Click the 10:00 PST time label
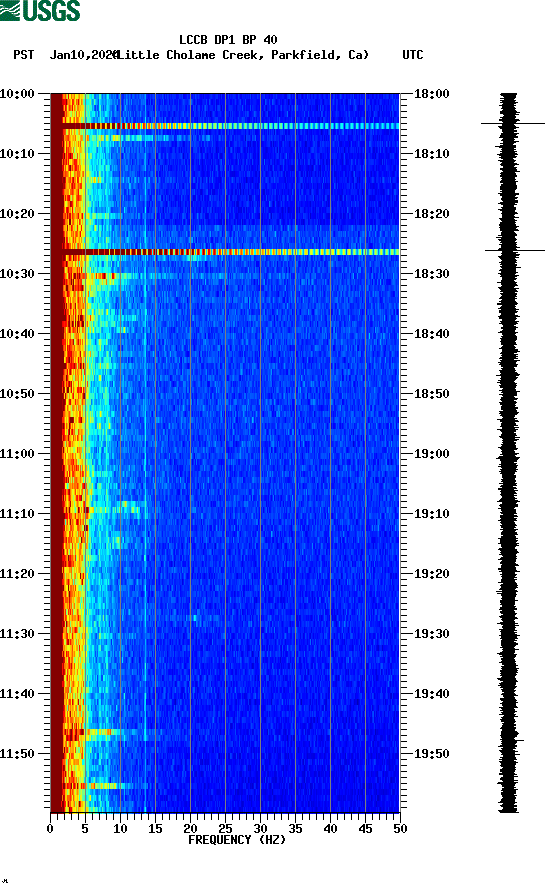The width and height of the screenshot is (552, 892). (x=17, y=94)
